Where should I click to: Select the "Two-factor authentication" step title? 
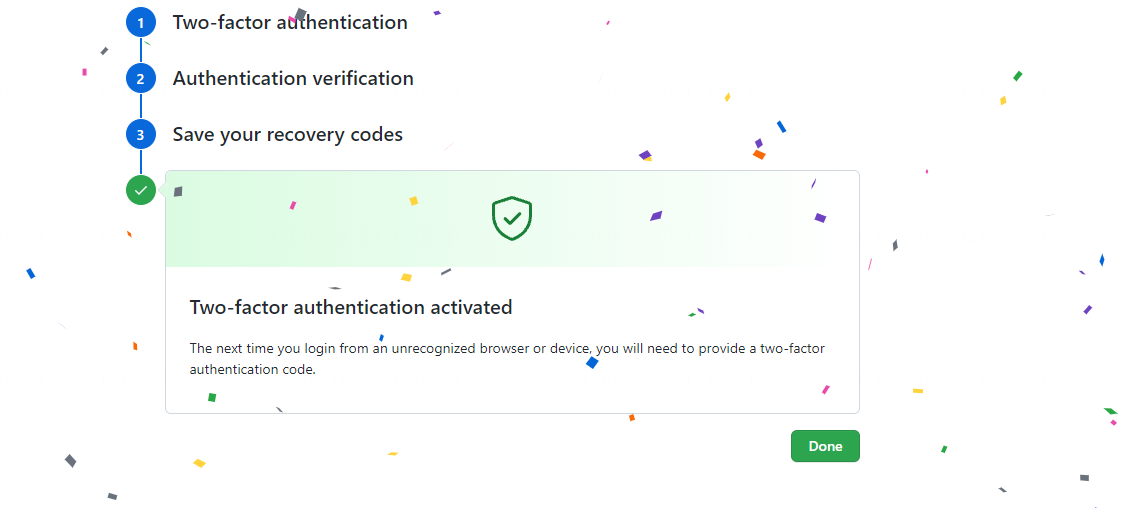[290, 23]
